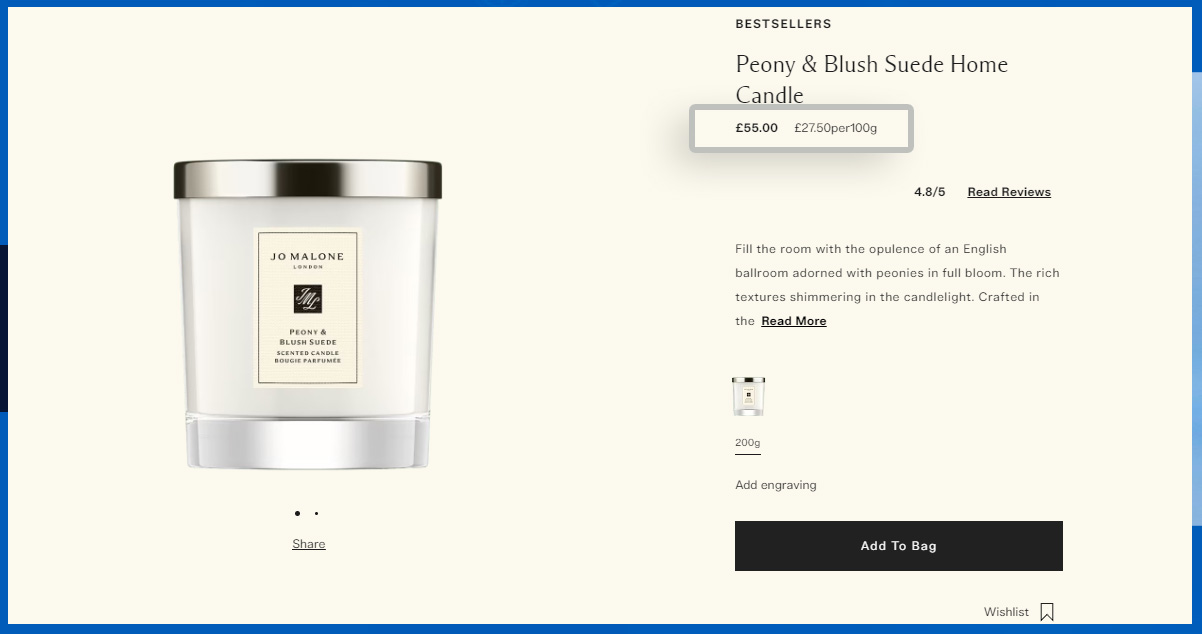Image resolution: width=1202 pixels, height=634 pixels.
Task: Click the BESTSELLERS category label
Action: 783,24
